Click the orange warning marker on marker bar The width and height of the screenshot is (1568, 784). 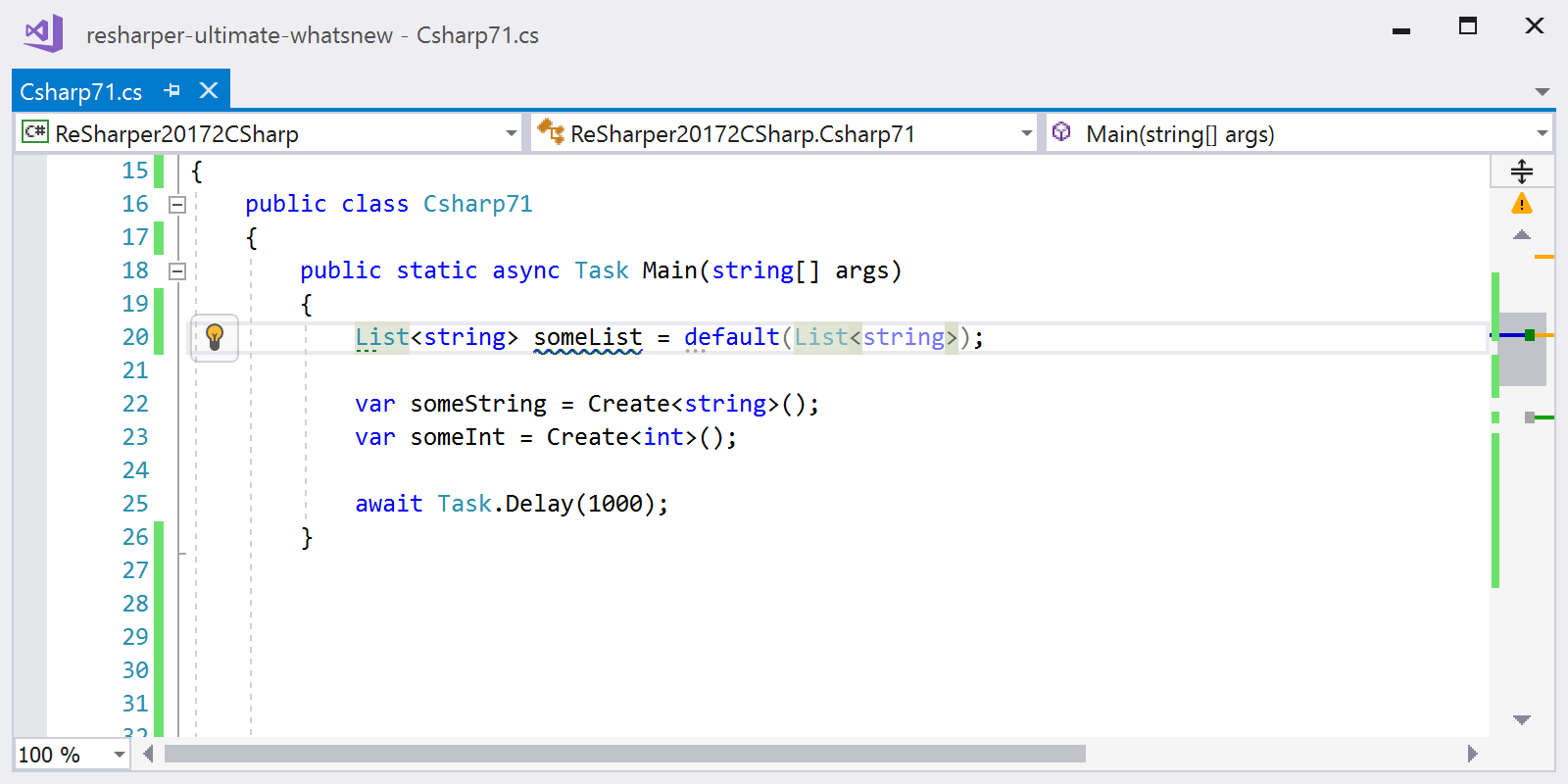(x=1544, y=257)
